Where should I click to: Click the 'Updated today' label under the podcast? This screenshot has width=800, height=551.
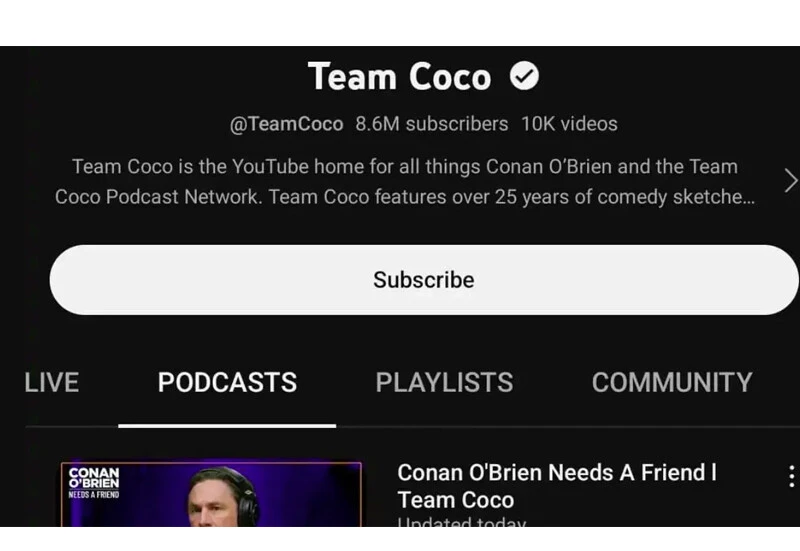click(x=461, y=522)
